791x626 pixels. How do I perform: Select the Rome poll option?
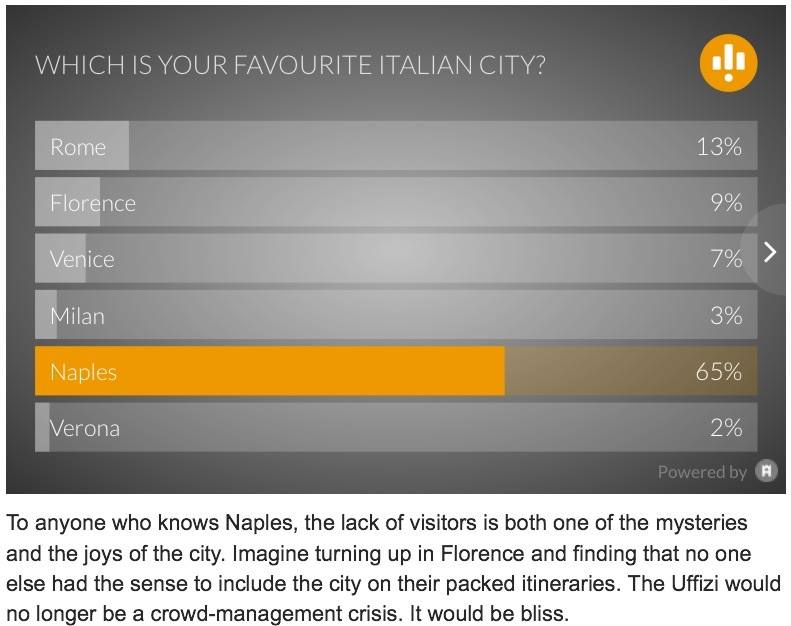click(78, 147)
